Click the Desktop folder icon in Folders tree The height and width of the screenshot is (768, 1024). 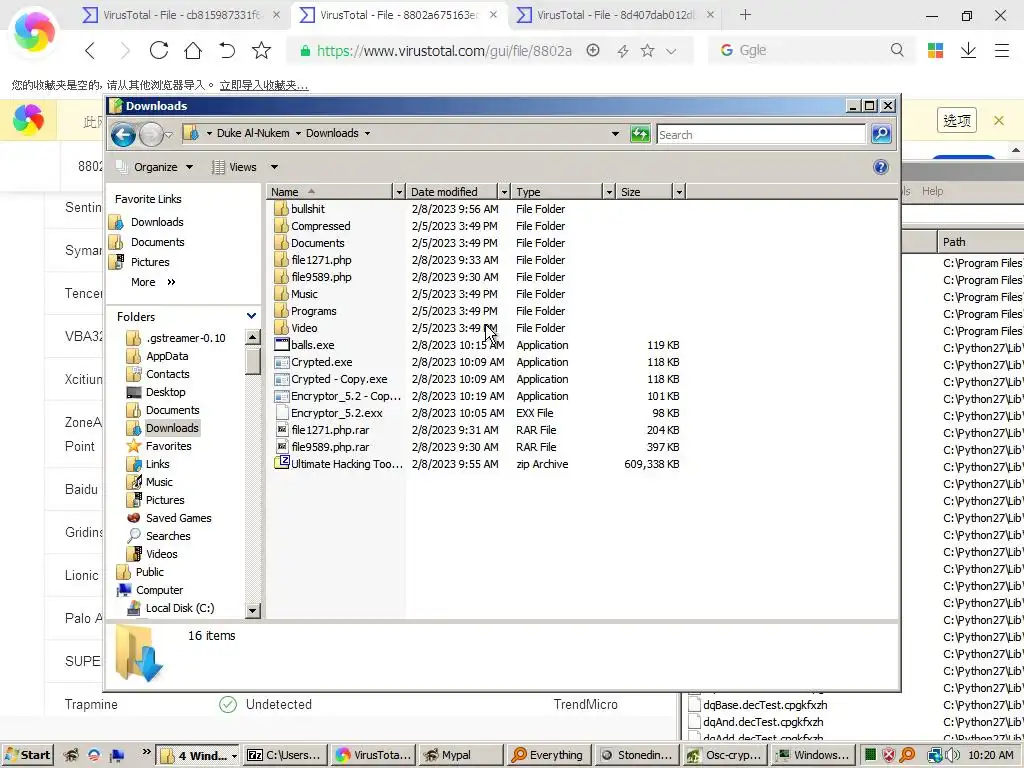point(134,392)
